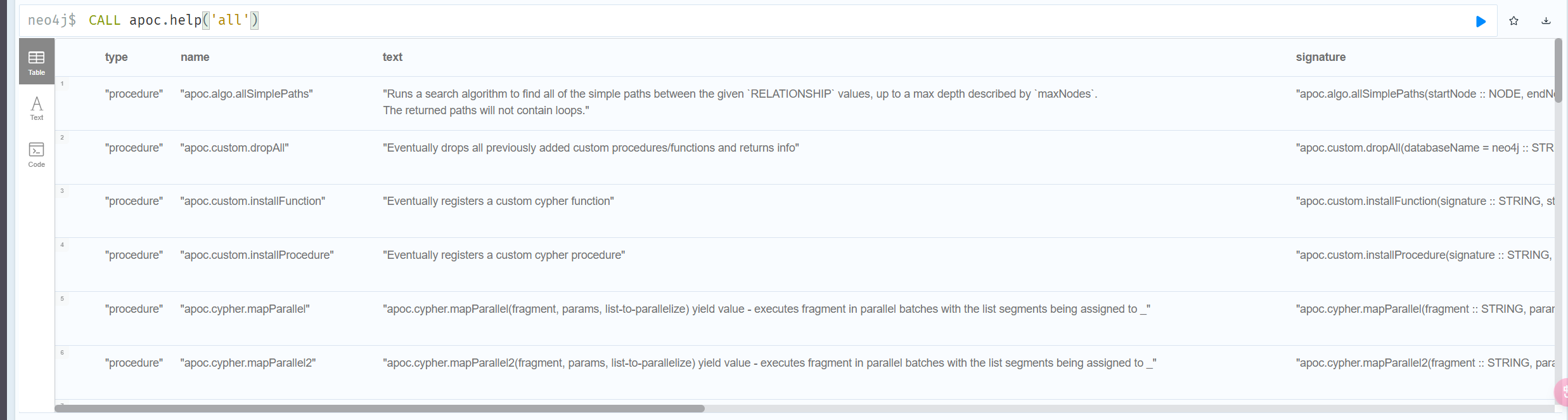
Task: Click the "text" column header
Action: tap(392, 57)
